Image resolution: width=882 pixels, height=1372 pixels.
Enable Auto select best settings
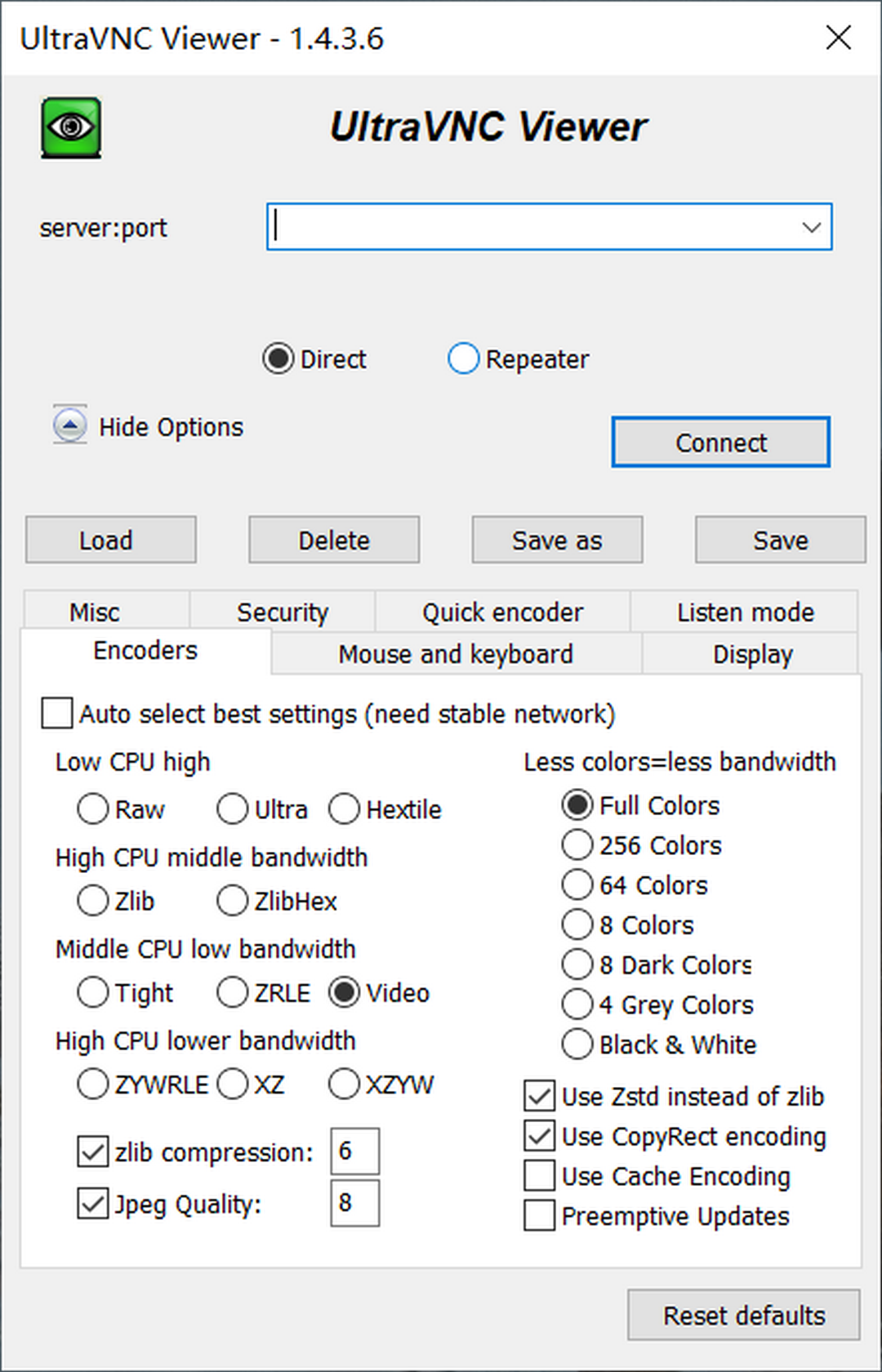[57, 713]
